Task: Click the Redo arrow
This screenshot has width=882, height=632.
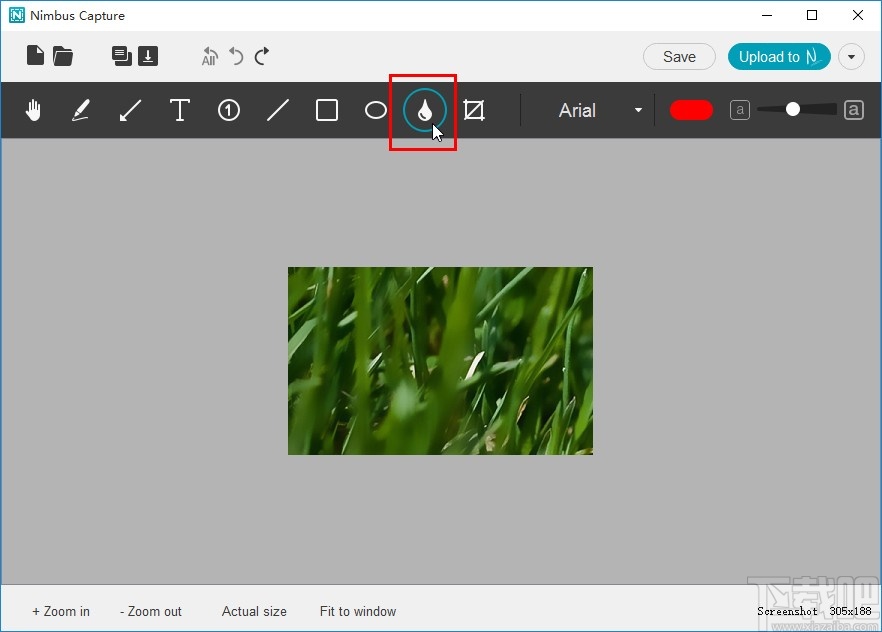Action: click(x=261, y=56)
